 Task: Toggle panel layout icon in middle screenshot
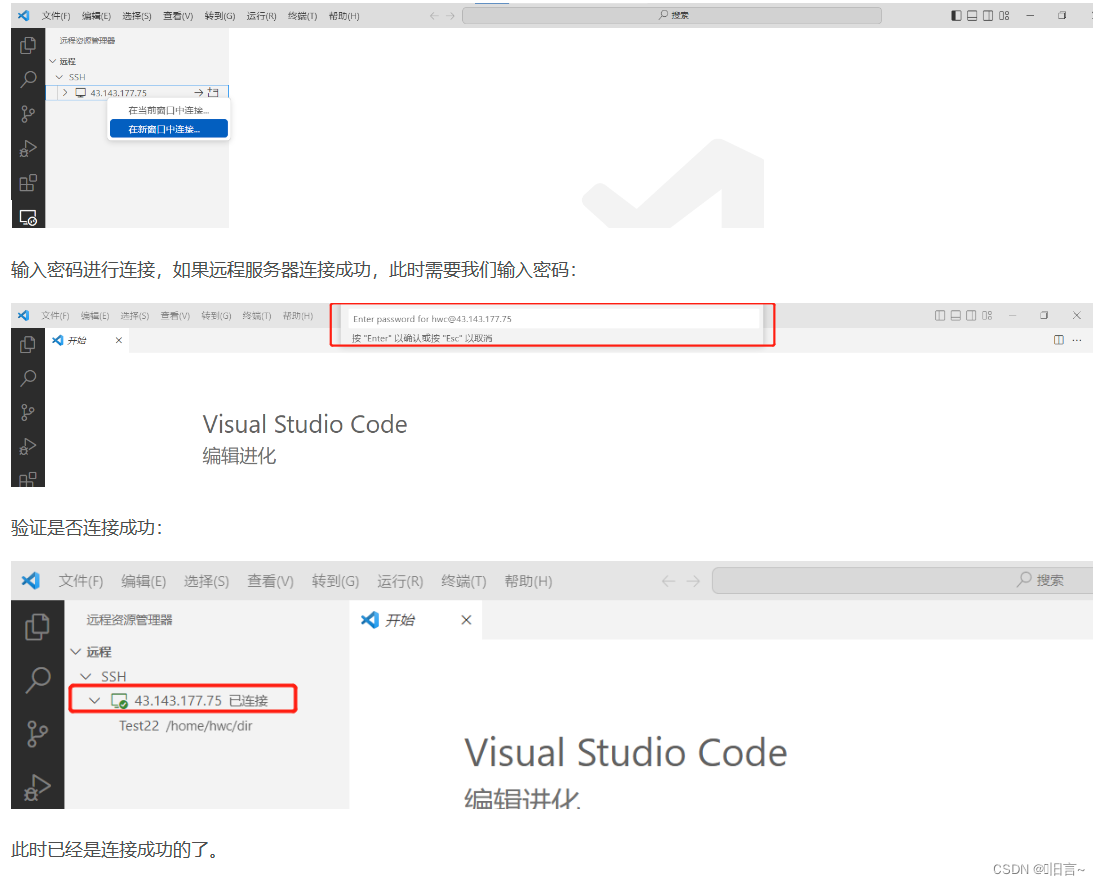point(955,316)
